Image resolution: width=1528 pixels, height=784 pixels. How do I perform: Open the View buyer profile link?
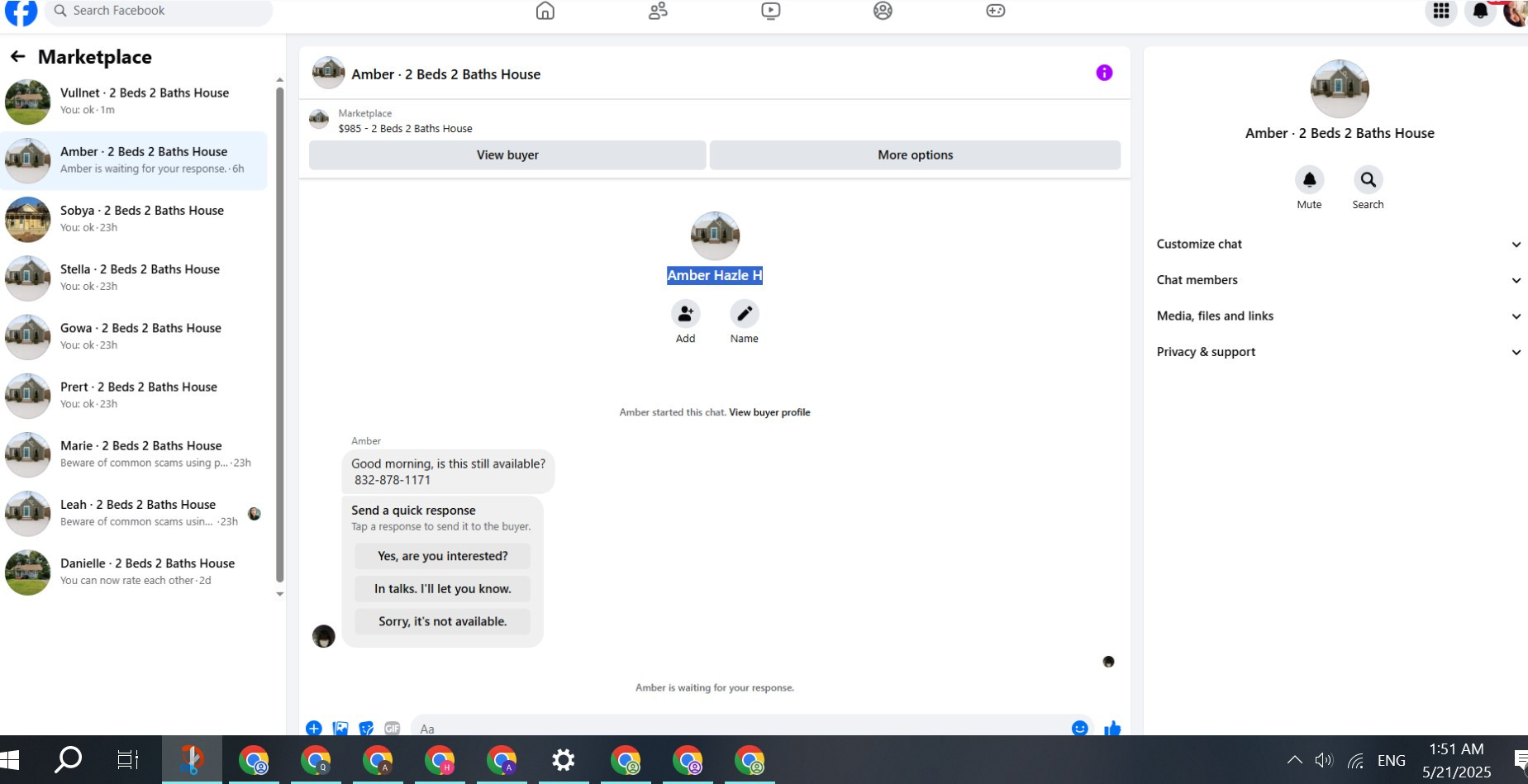click(x=769, y=412)
